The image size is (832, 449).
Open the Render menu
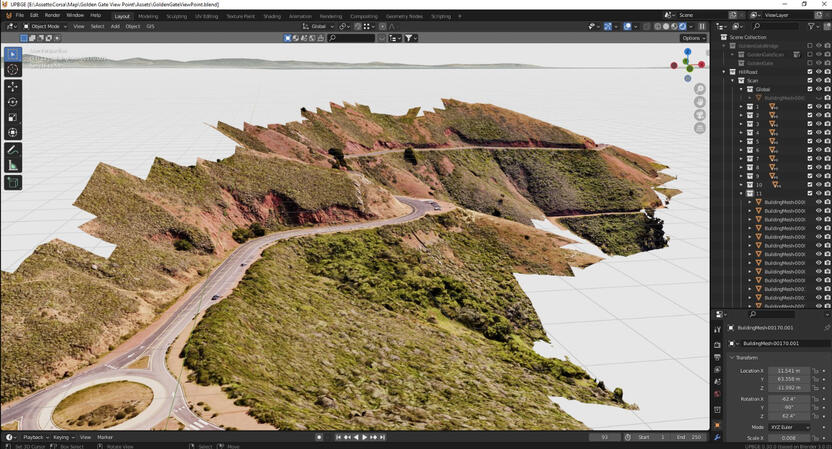click(x=52, y=16)
